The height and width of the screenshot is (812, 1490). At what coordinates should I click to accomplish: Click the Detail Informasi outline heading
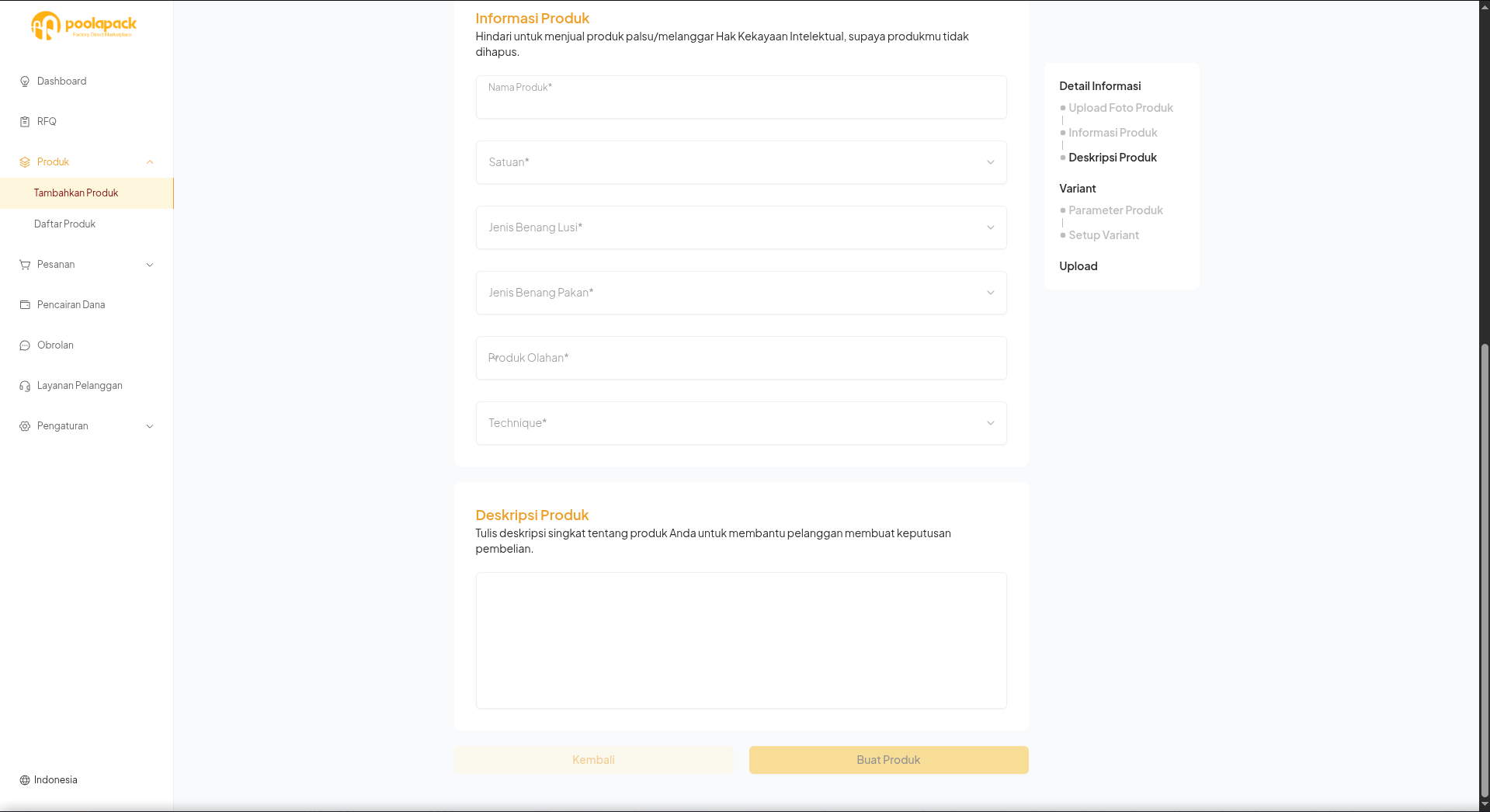click(1100, 86)
